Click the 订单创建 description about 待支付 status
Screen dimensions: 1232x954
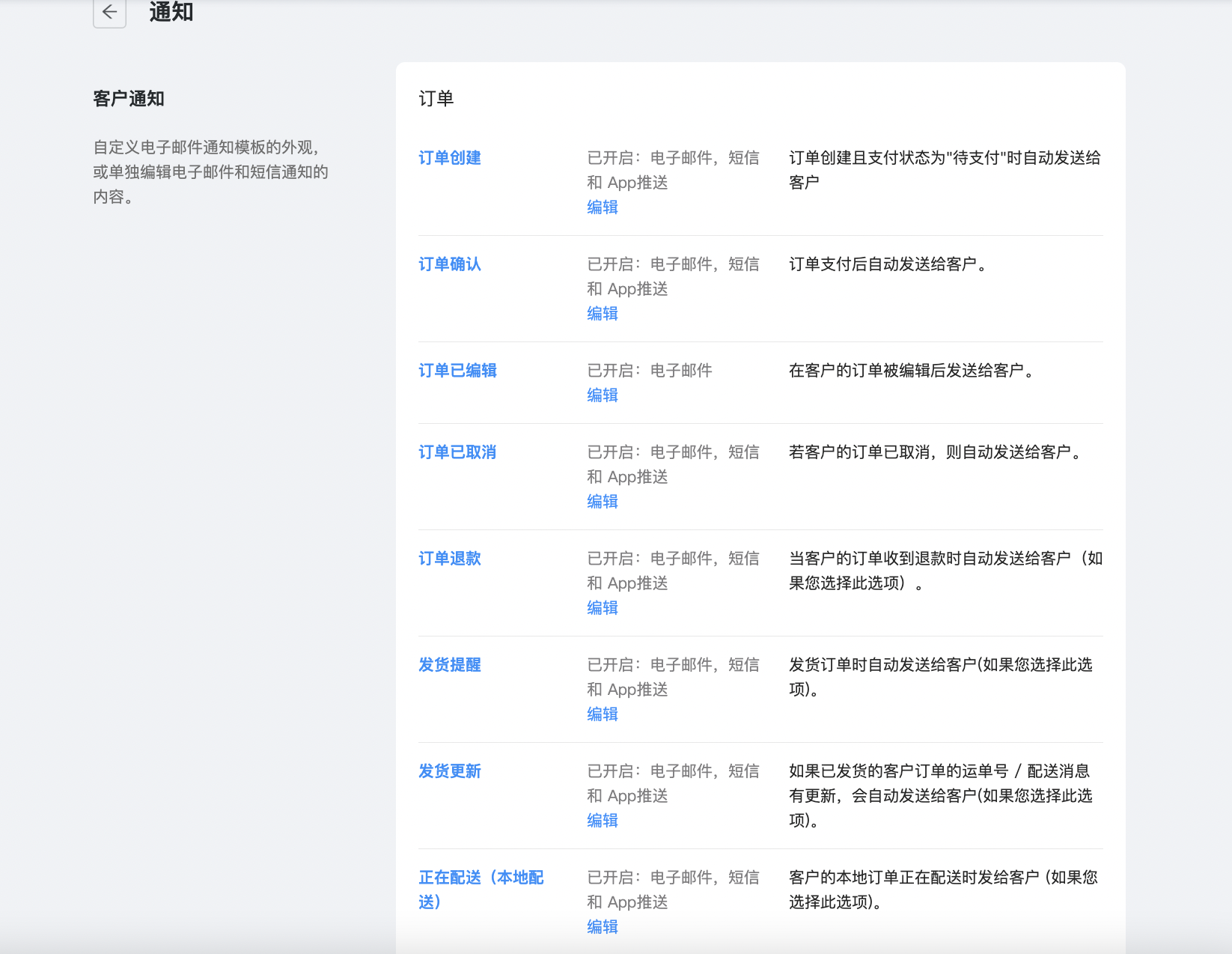945,170
